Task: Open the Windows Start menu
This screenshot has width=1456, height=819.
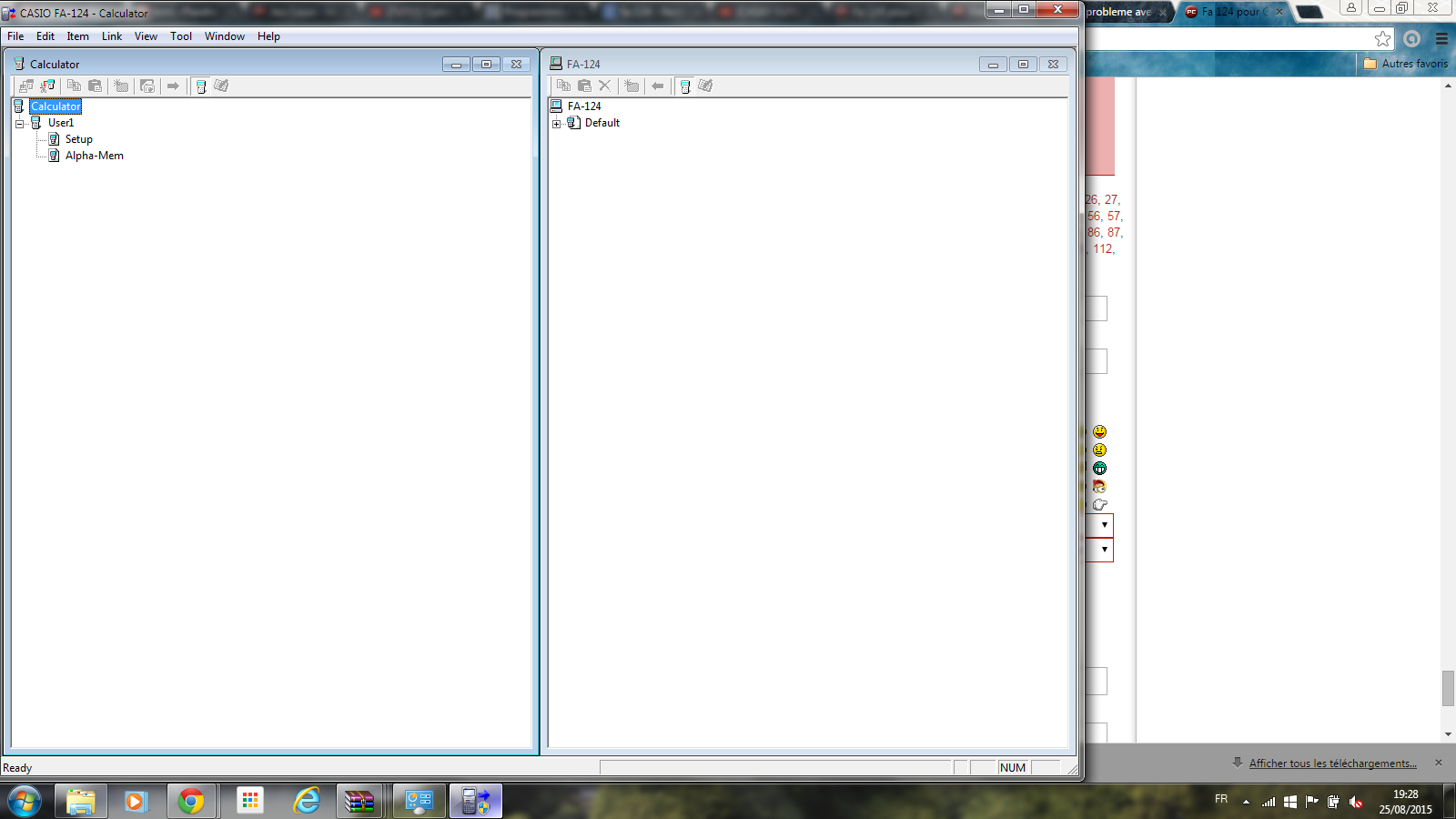Action: click(25, 802)
